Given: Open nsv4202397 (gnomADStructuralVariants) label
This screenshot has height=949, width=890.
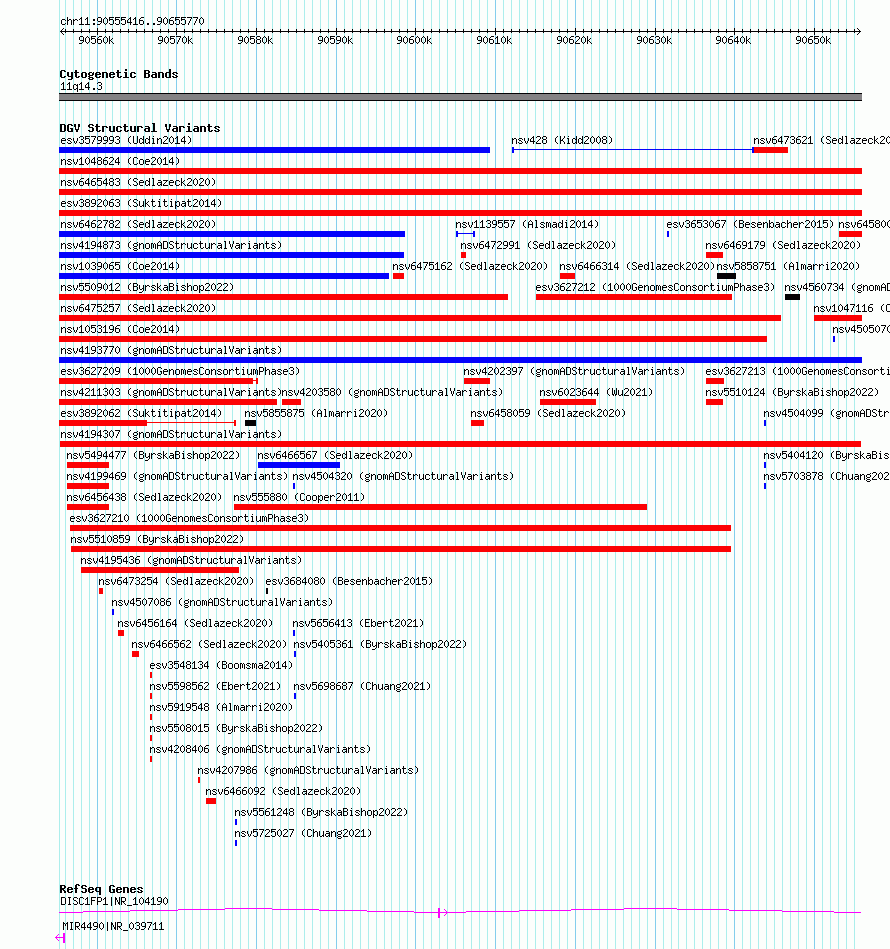Looking at the screenshot, I should [x=574, y=372].
